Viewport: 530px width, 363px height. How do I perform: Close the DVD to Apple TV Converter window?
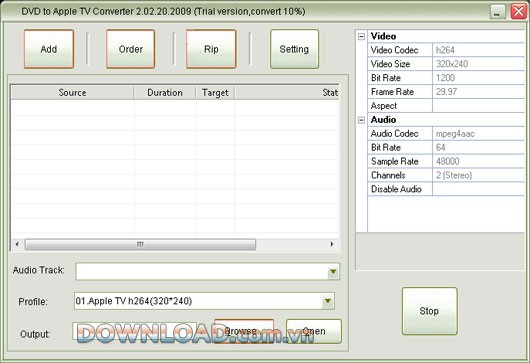(519, 11)
